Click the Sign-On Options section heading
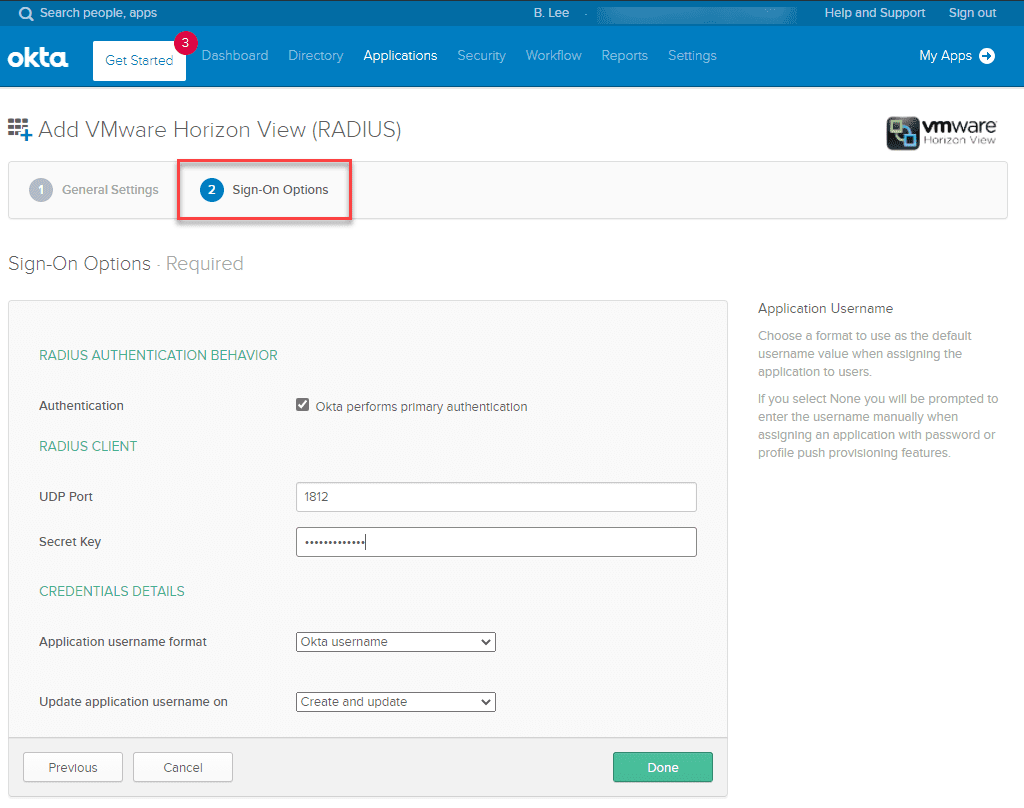This screenshot has width=1024, height=808. point(80,264)
